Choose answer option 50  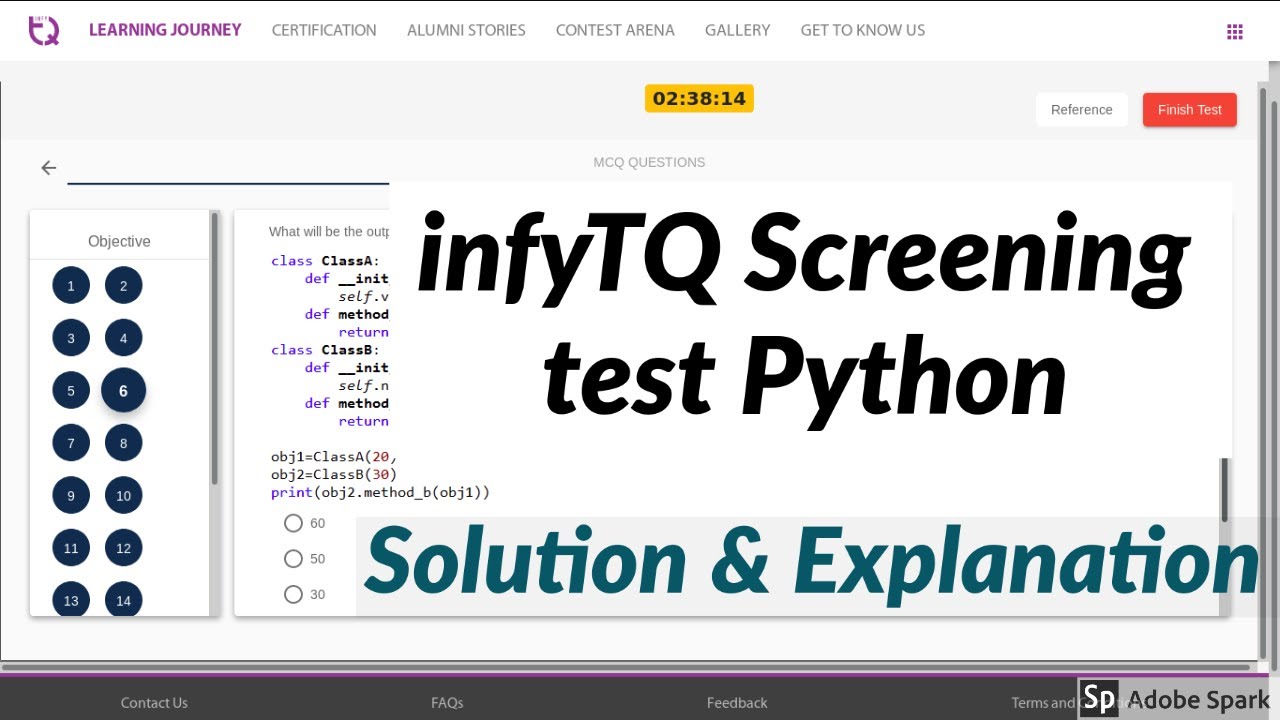[x=293, y=559]
